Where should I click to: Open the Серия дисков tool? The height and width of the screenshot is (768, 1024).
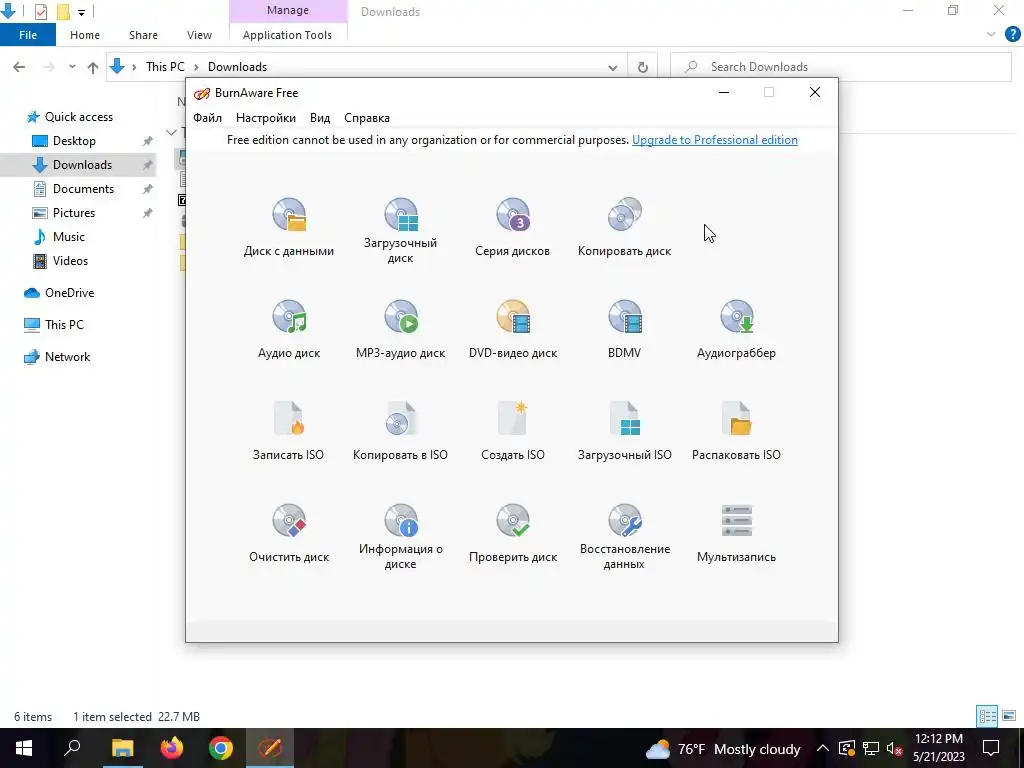[513, 227]
